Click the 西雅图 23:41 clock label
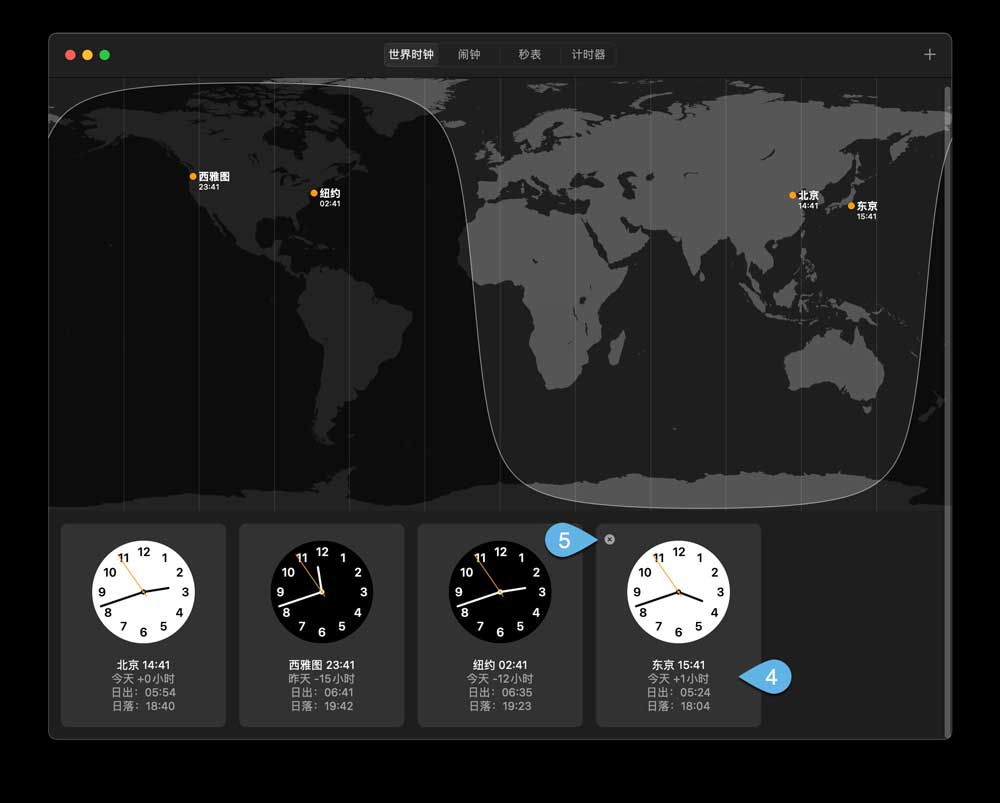Image resolution: width=1000 pixels, height=803 pixels. [x=322, y=664]
